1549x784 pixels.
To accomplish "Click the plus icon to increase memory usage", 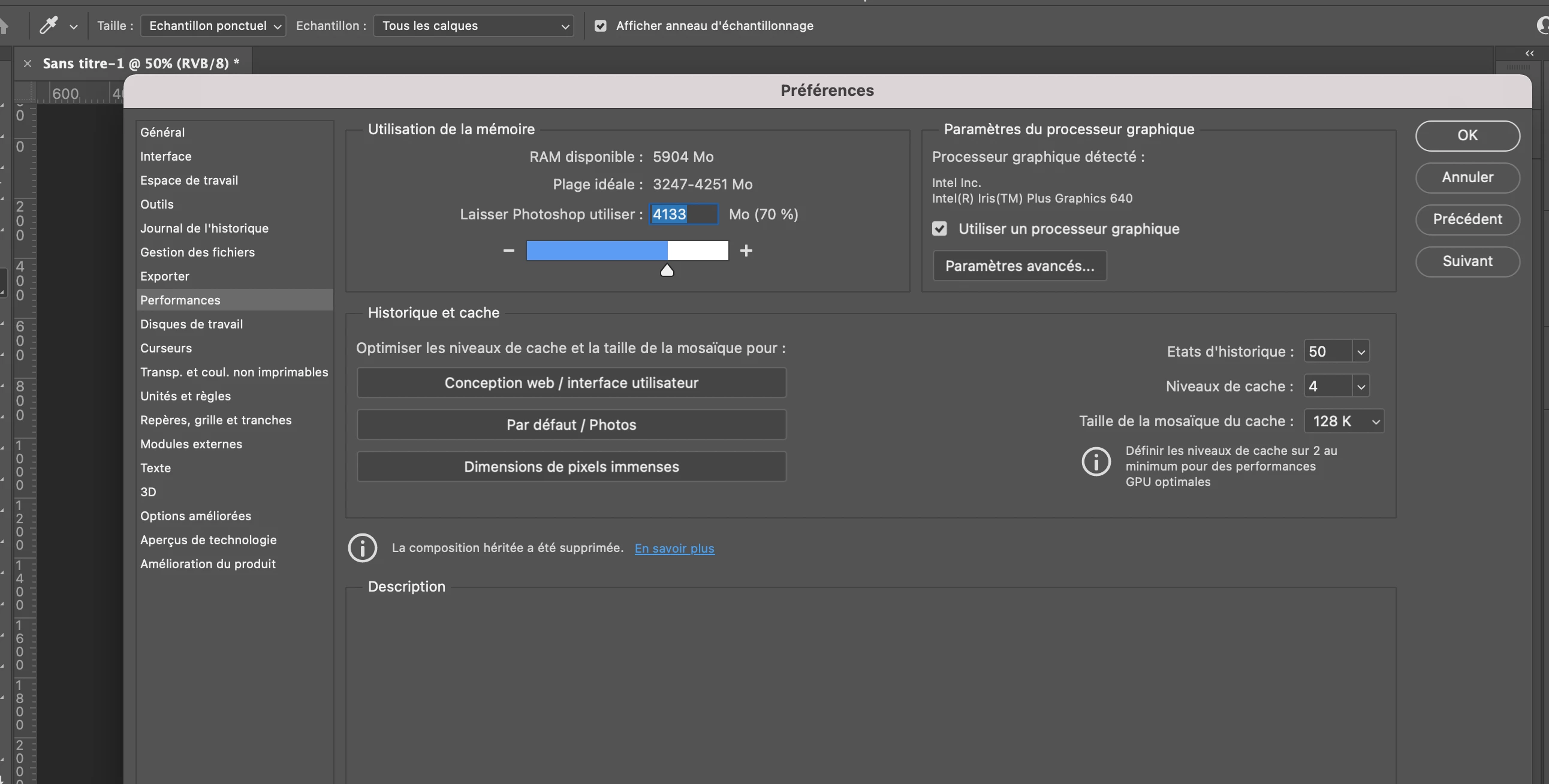I will 746,251.
